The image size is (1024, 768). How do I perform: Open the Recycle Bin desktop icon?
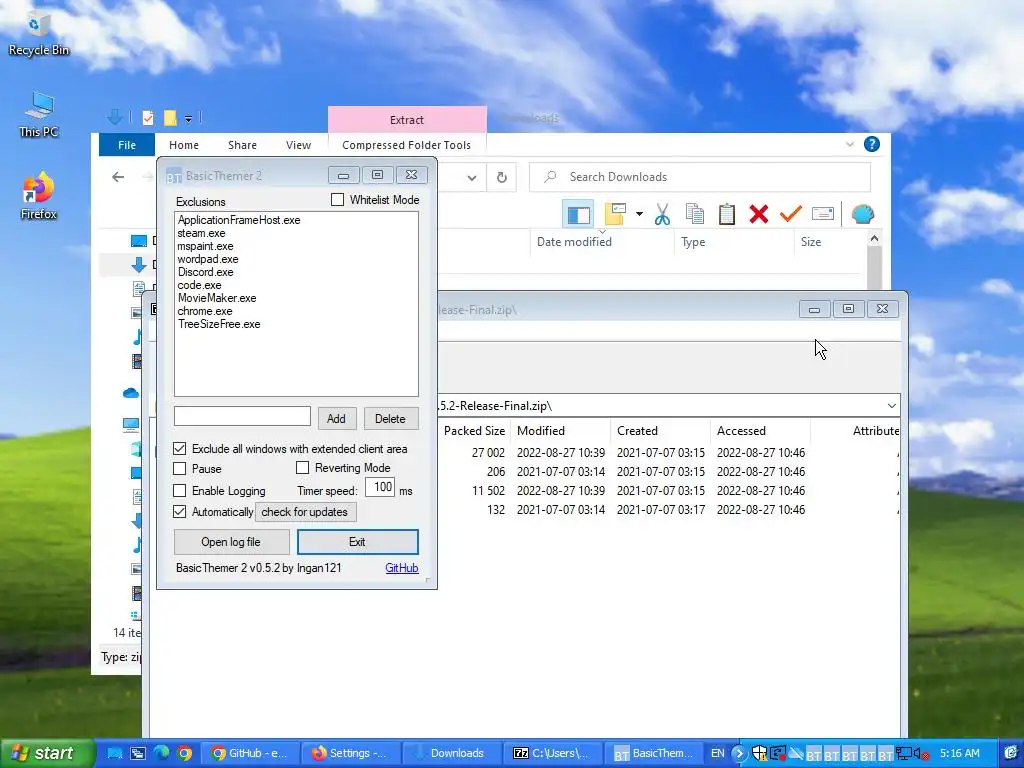pos(38,34)
